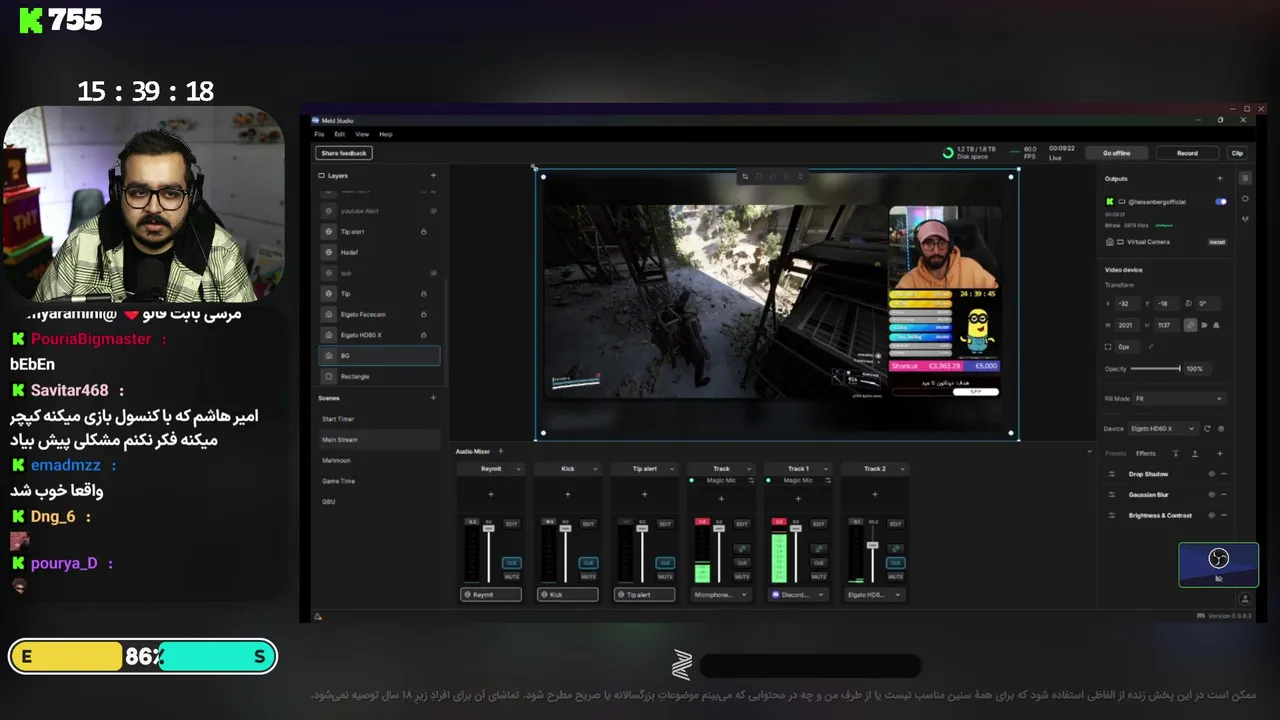Add a new layer with Layers plus
The width and height of the screenshot is (1280, 720).
click(x=433, y=175)
